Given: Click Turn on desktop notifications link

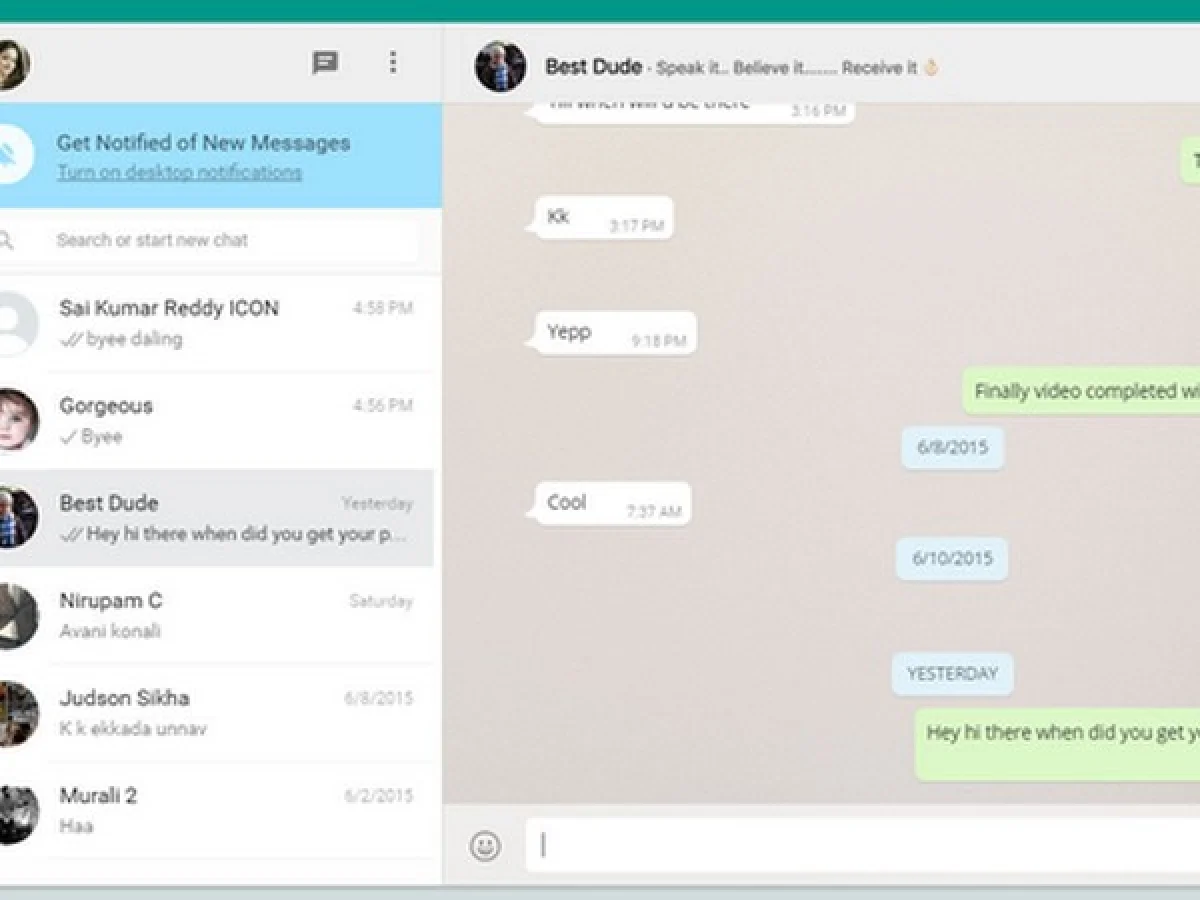Looking at the screenshot, I should 179,172.
